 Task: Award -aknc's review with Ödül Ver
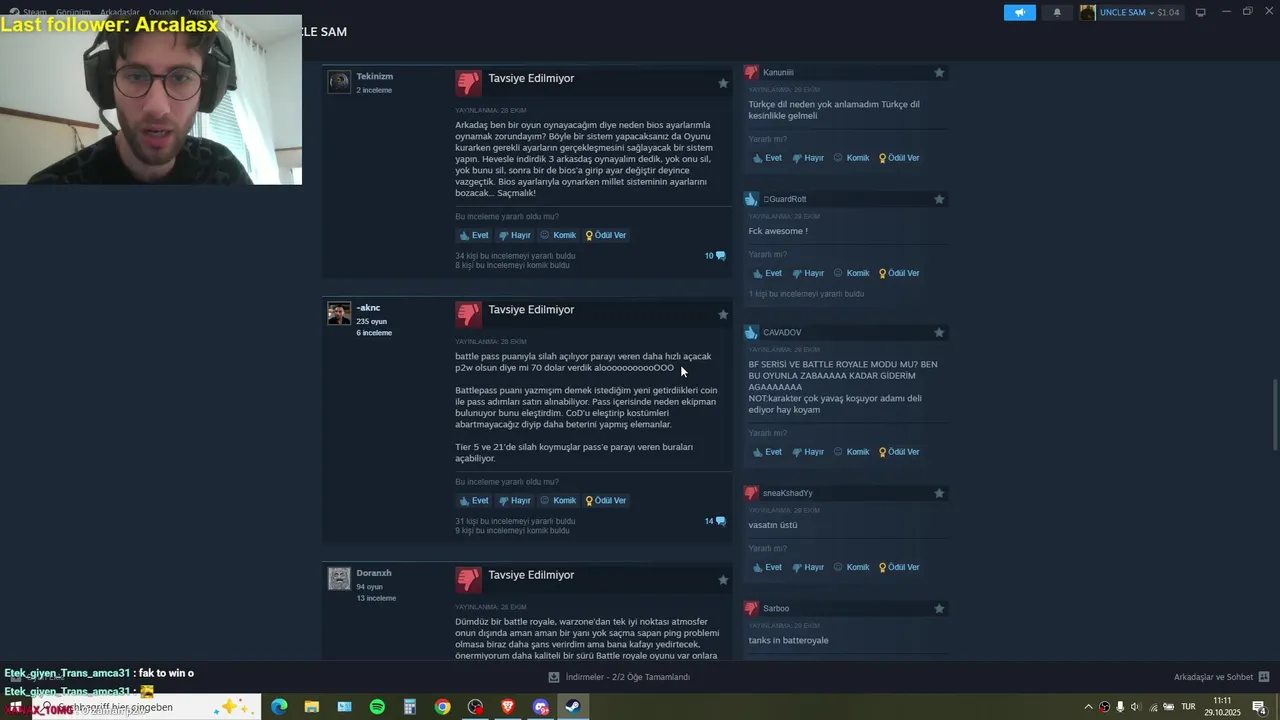point(606,500)
